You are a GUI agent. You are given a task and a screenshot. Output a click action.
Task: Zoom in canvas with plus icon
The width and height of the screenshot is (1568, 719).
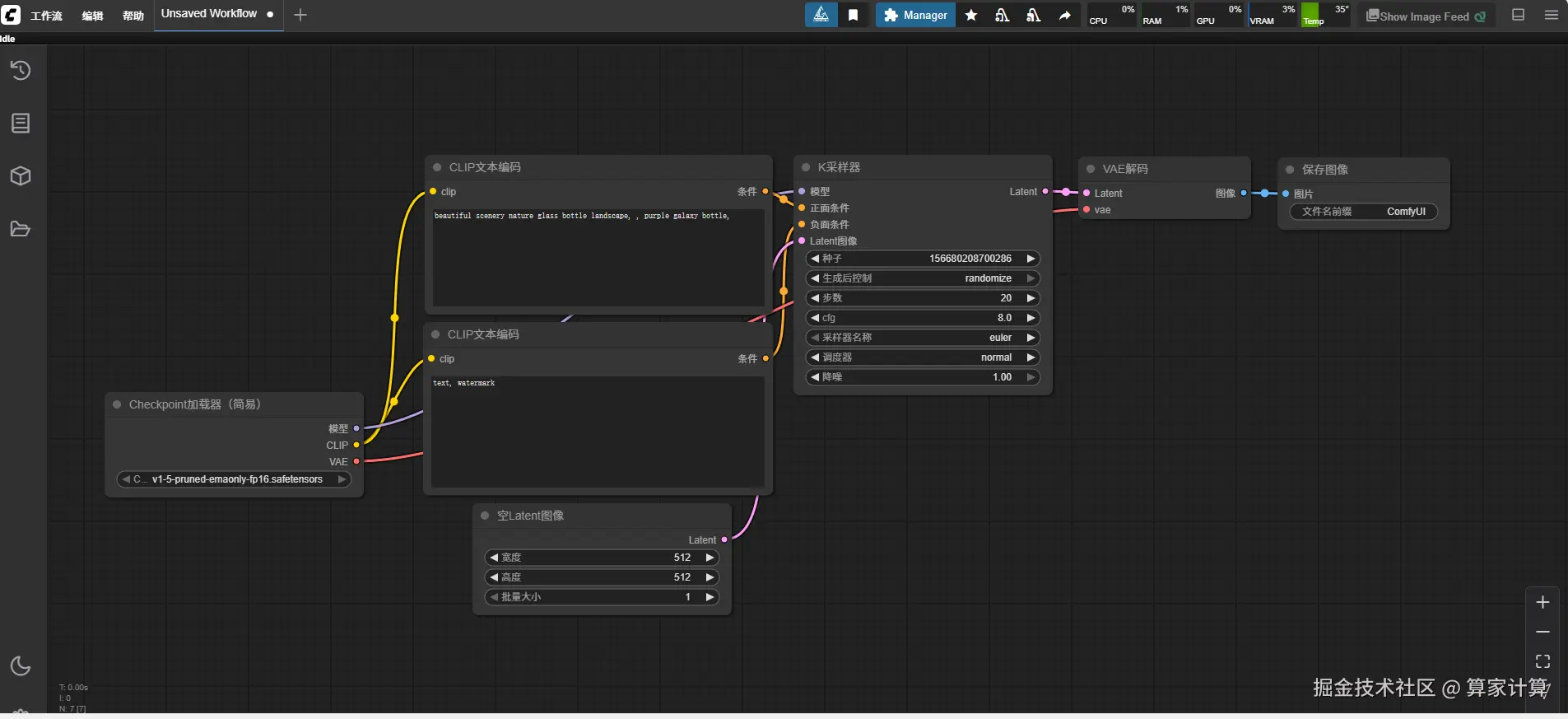(x=1542, y=603)
